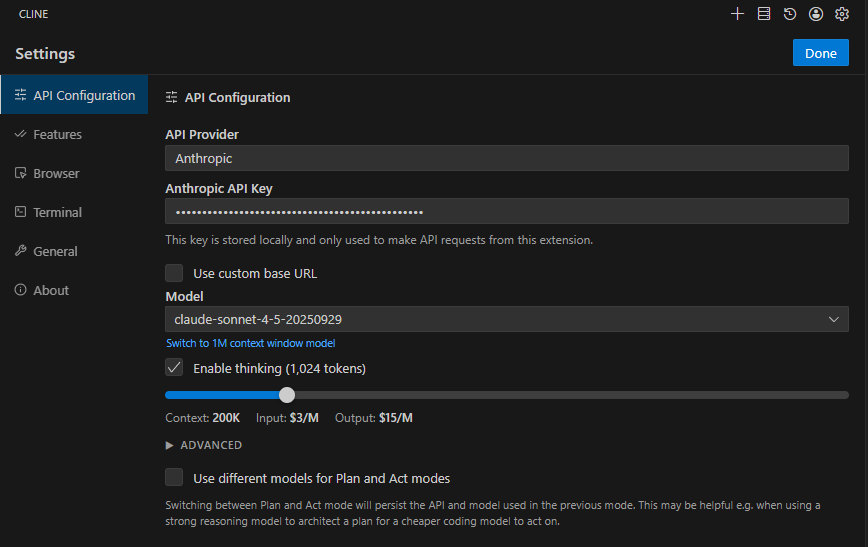
Task: Click the Context 200K value
Action: click(226, 418)
